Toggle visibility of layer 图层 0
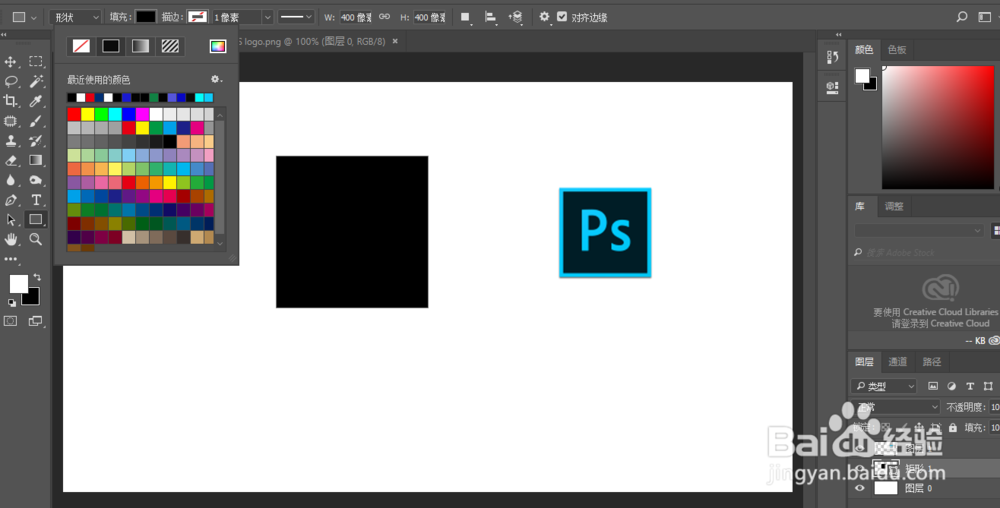The width and height of the screenshot is (1000, 508). (x=860, y=488)
